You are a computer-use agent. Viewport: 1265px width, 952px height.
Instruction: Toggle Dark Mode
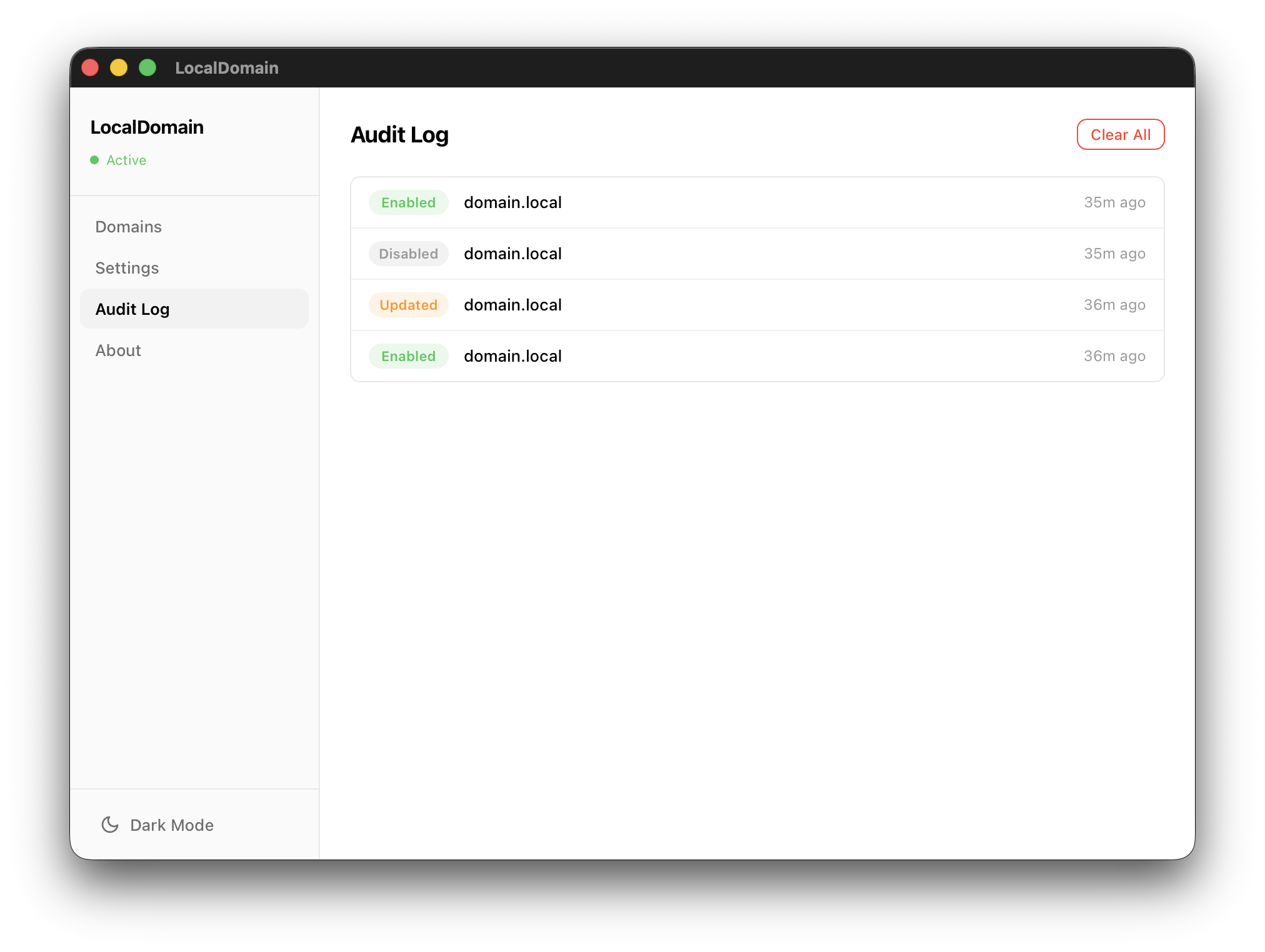[x=157, y=825]
